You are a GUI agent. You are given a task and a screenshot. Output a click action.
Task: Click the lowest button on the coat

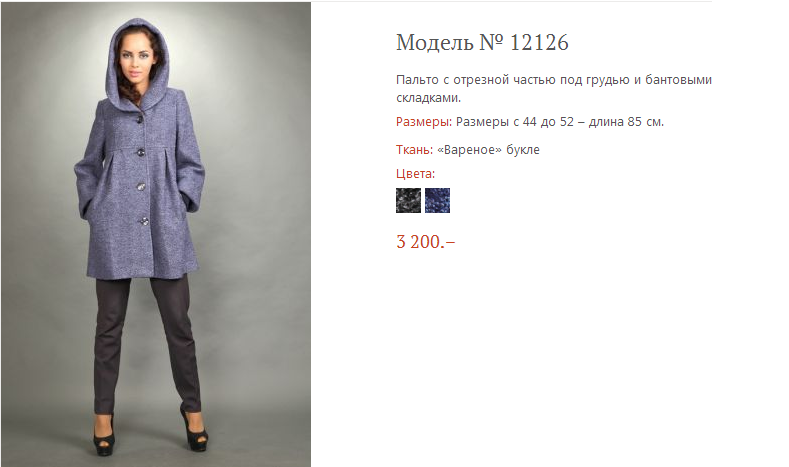tap(143, 221)
